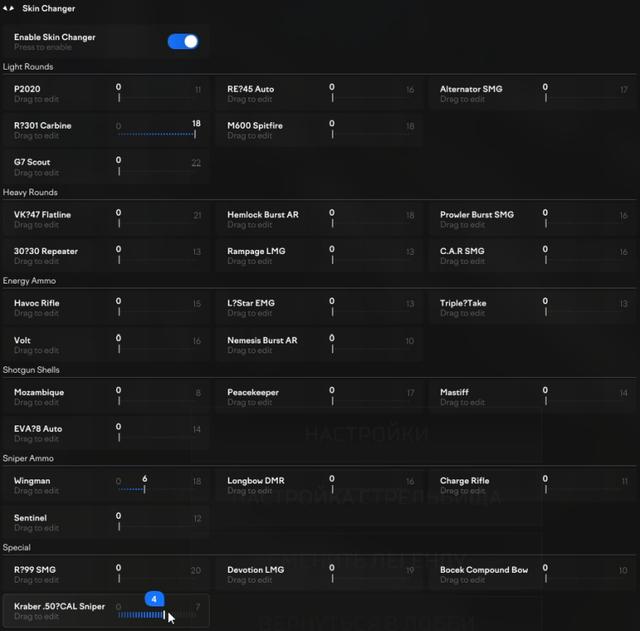Screen dimensions: 640x631
Task: Click the G7 Scout skin slider
Action: pyautogui.click(x=158, y=171)
